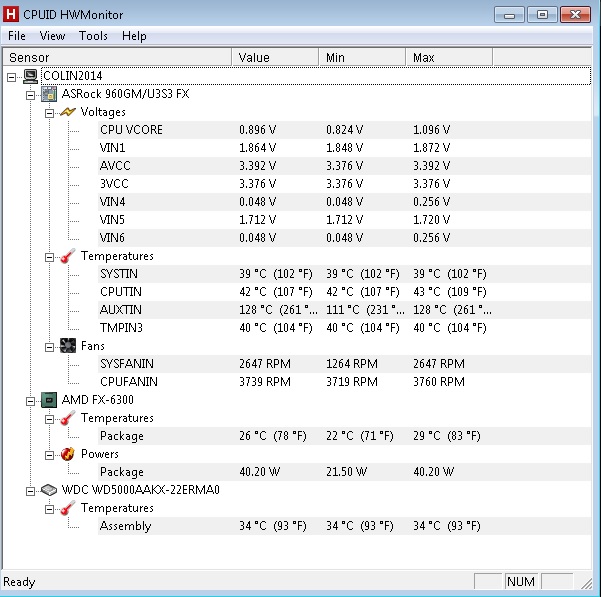601x597 pixels.
Task: Select the AVCC sensor row
Action: point(344,166)
